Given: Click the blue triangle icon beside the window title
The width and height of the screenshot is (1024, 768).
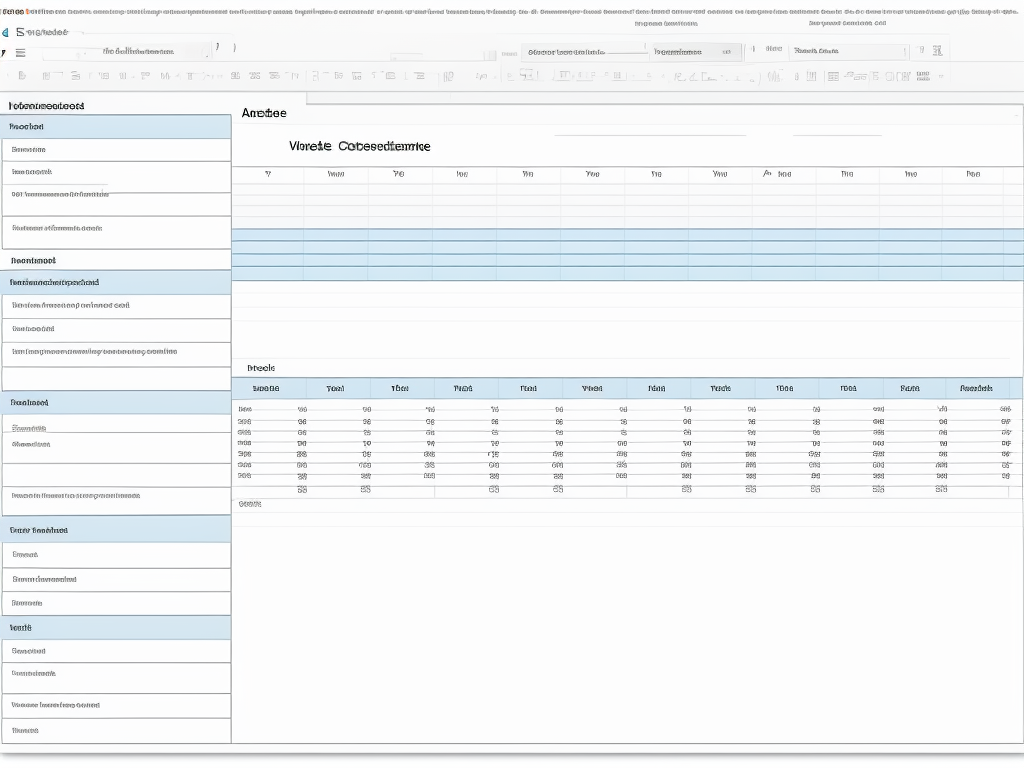Looking at the screenshot, I should tap(5, 32).
